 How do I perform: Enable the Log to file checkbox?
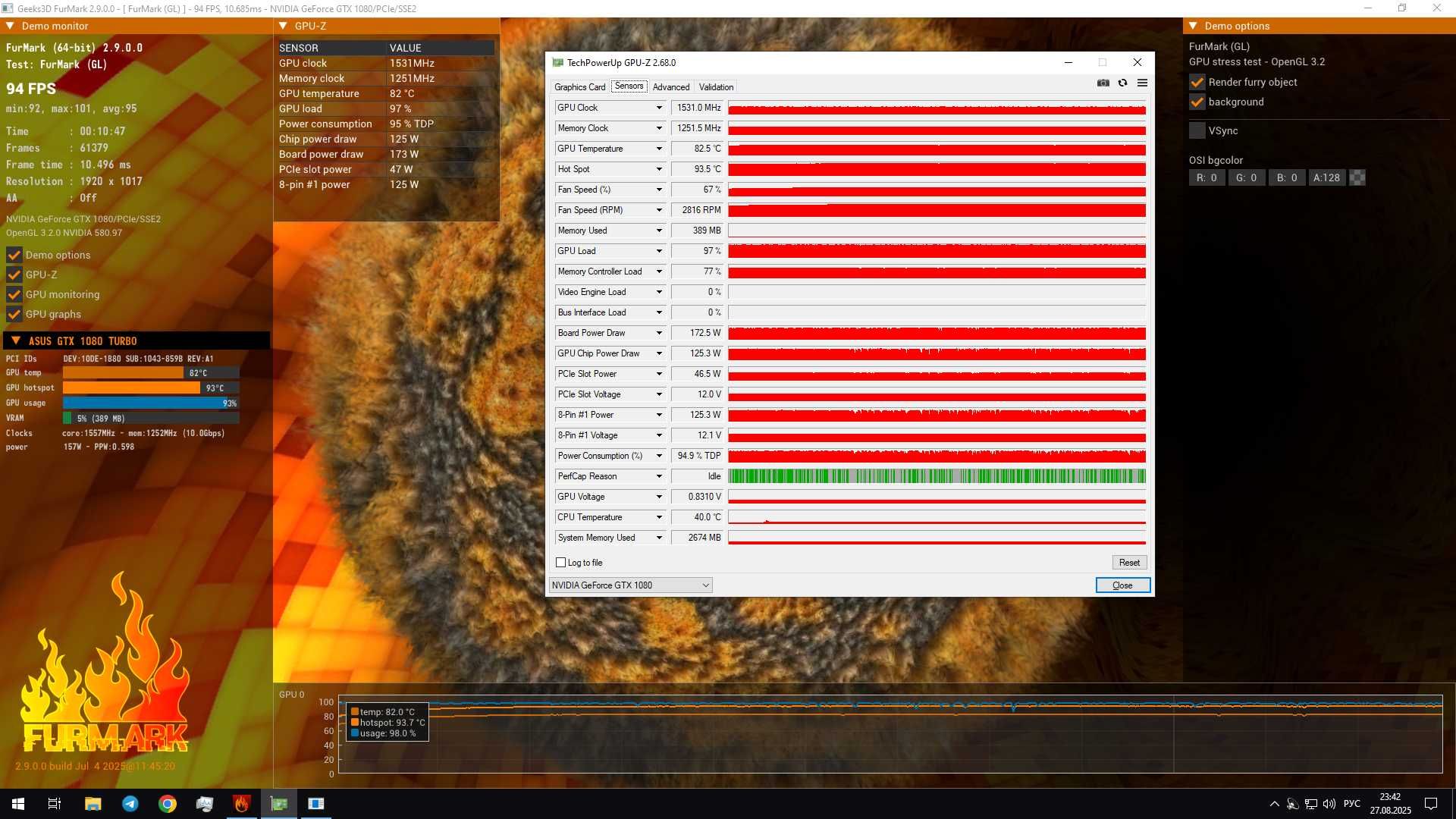tap(561, 563)
